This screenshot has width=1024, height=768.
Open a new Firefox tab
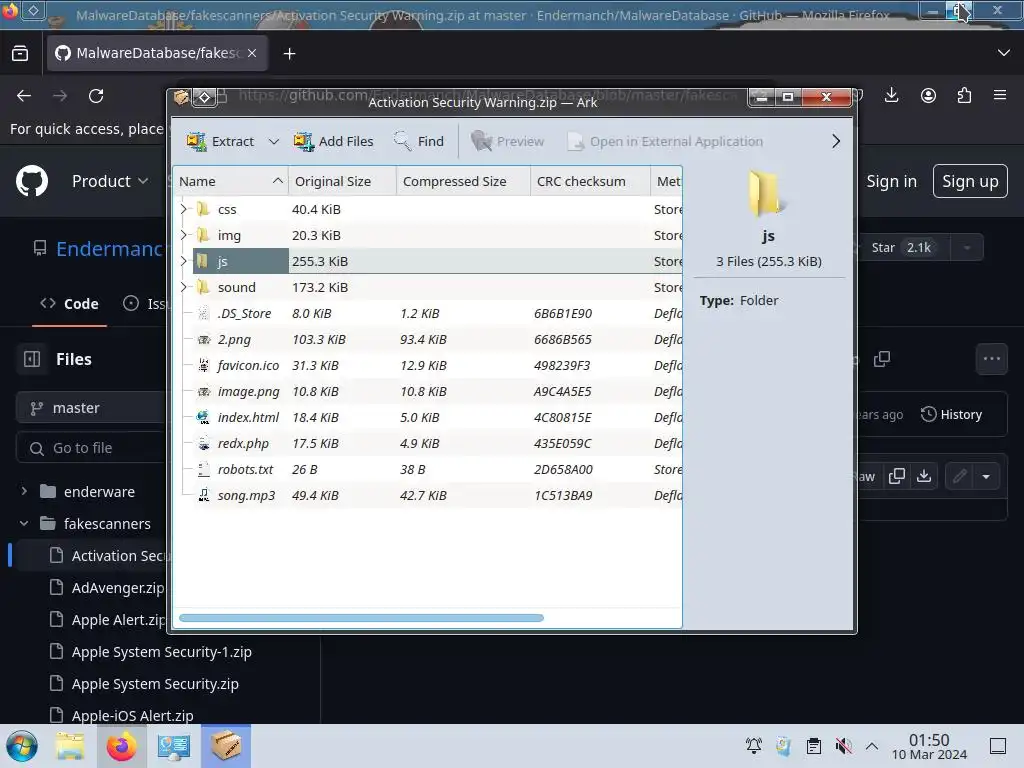pos(289,54)
